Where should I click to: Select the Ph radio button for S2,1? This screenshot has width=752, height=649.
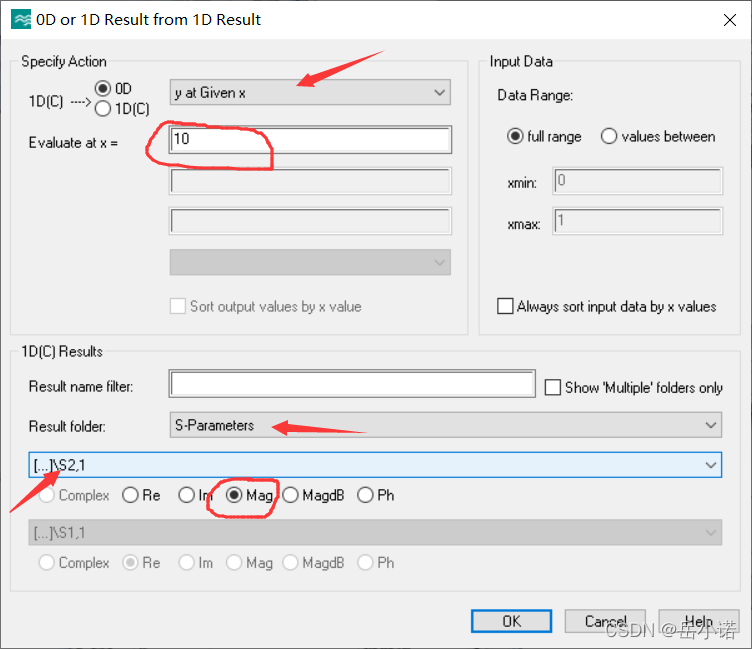[365, 495]
